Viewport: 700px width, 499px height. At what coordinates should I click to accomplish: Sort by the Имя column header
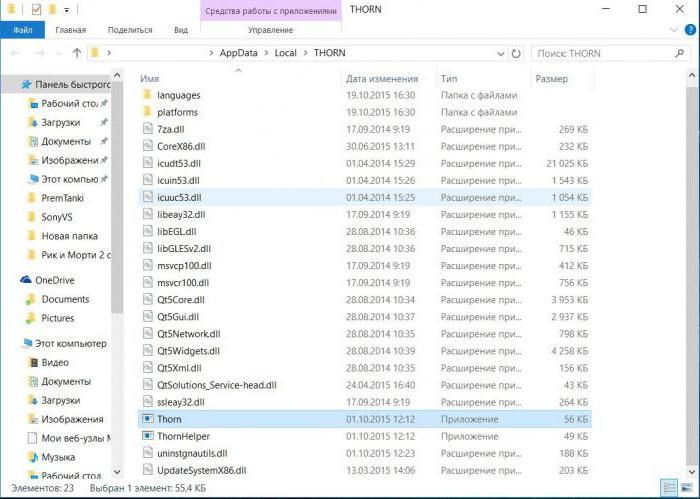150,79
